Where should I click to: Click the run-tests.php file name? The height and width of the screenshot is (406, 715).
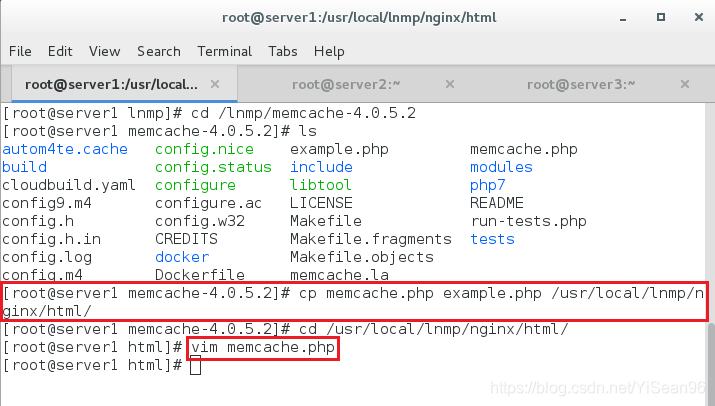[x=528, y=221]
